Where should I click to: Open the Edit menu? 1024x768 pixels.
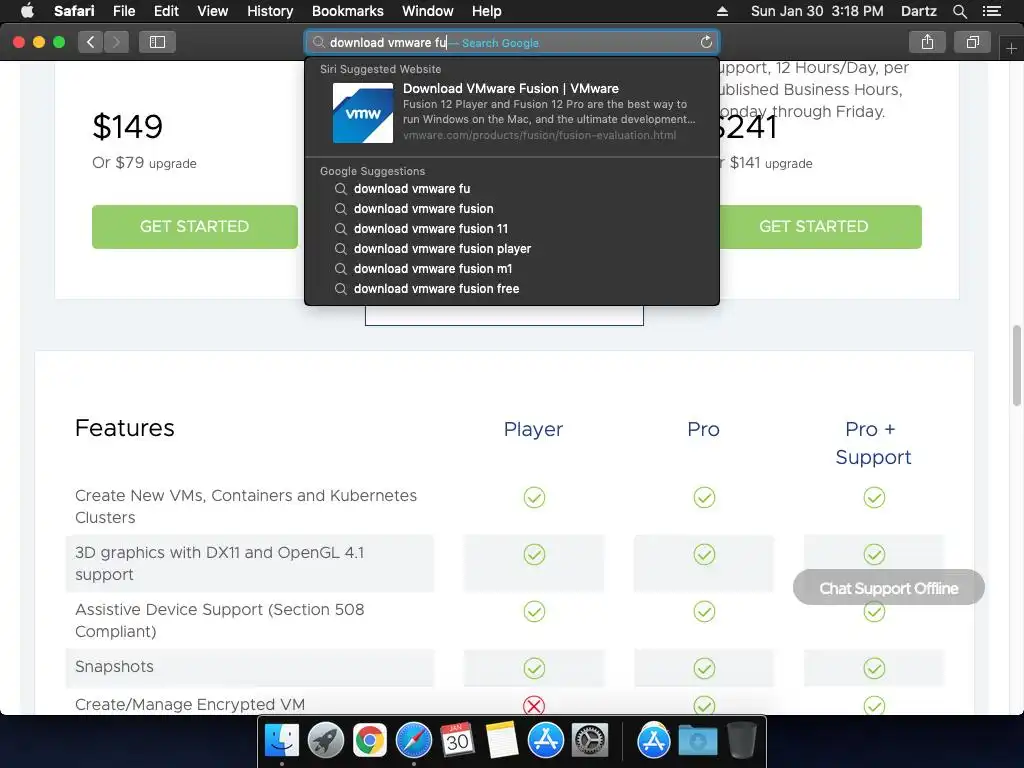(x=166, y=11)
